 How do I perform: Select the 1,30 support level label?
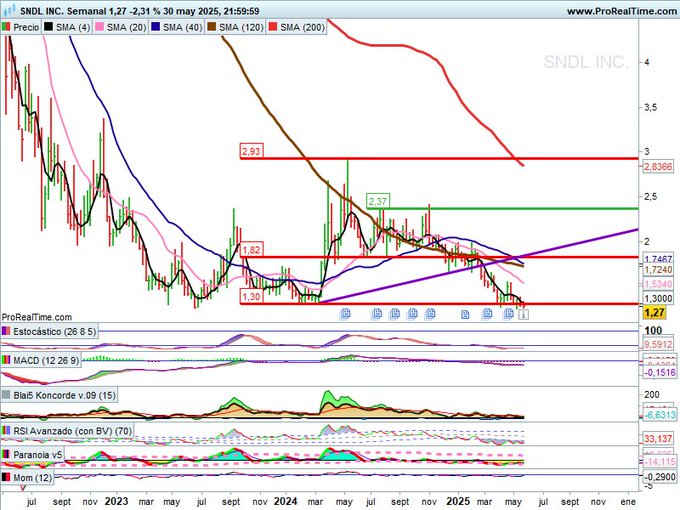click(252, 297)
